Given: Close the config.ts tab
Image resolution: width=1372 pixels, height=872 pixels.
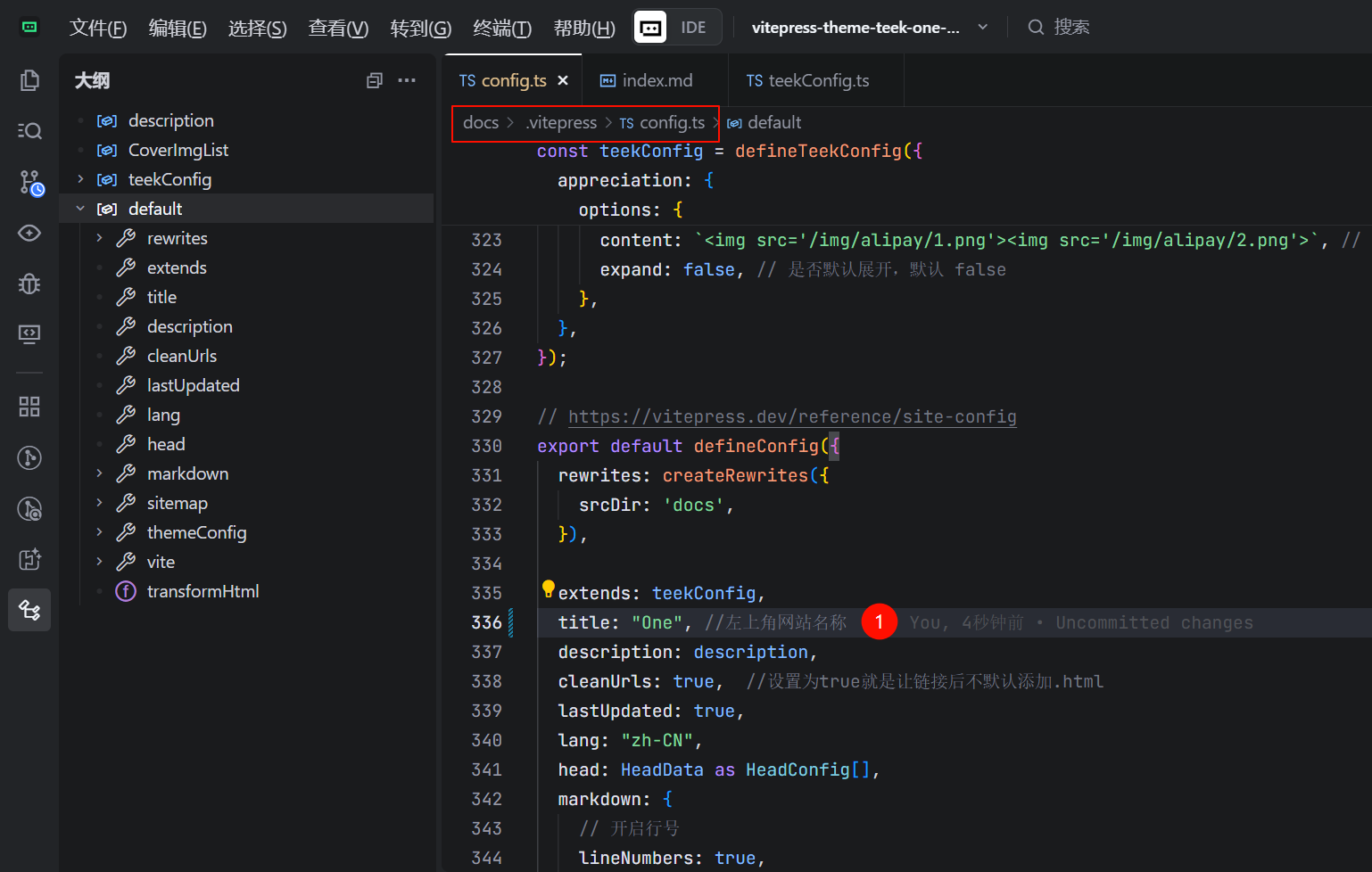Looking at the screenshot, I should click(x=563, y=80).
